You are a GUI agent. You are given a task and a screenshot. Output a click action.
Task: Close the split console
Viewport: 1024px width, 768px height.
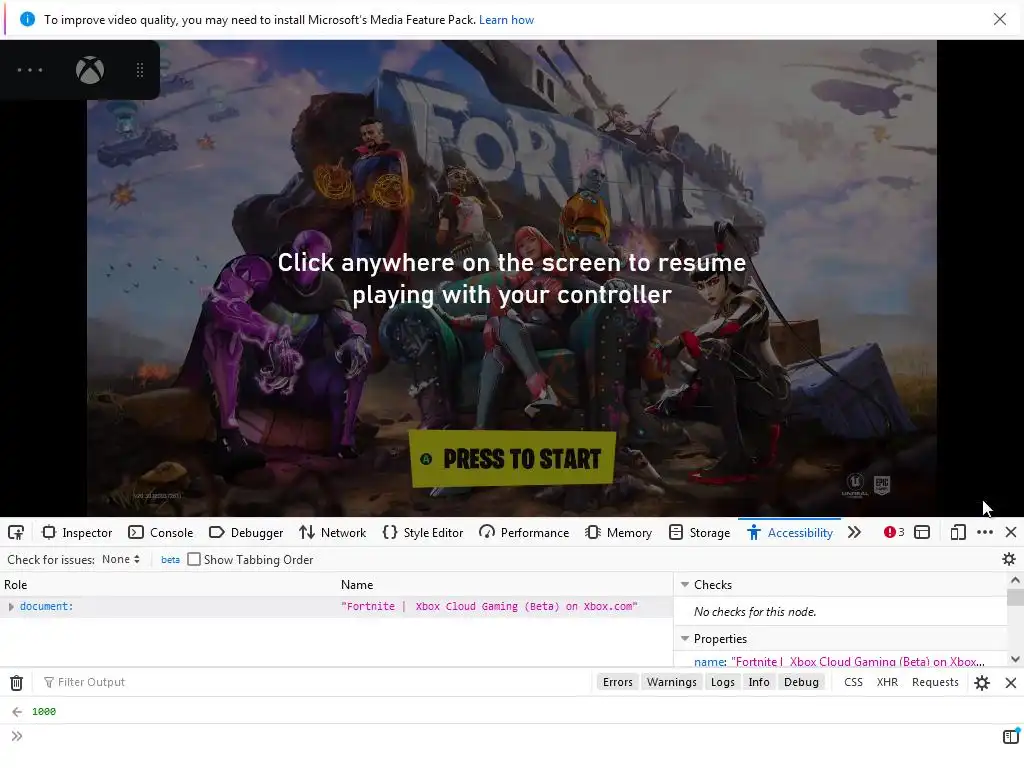coord(1010,682)
